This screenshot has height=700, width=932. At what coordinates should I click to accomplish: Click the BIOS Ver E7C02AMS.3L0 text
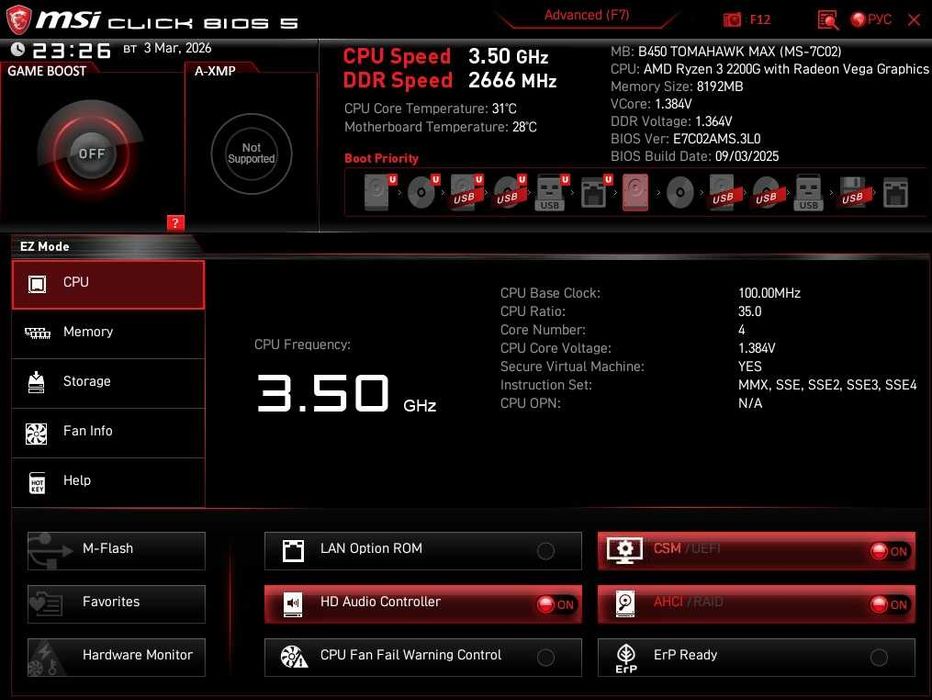tap(685, 139)
